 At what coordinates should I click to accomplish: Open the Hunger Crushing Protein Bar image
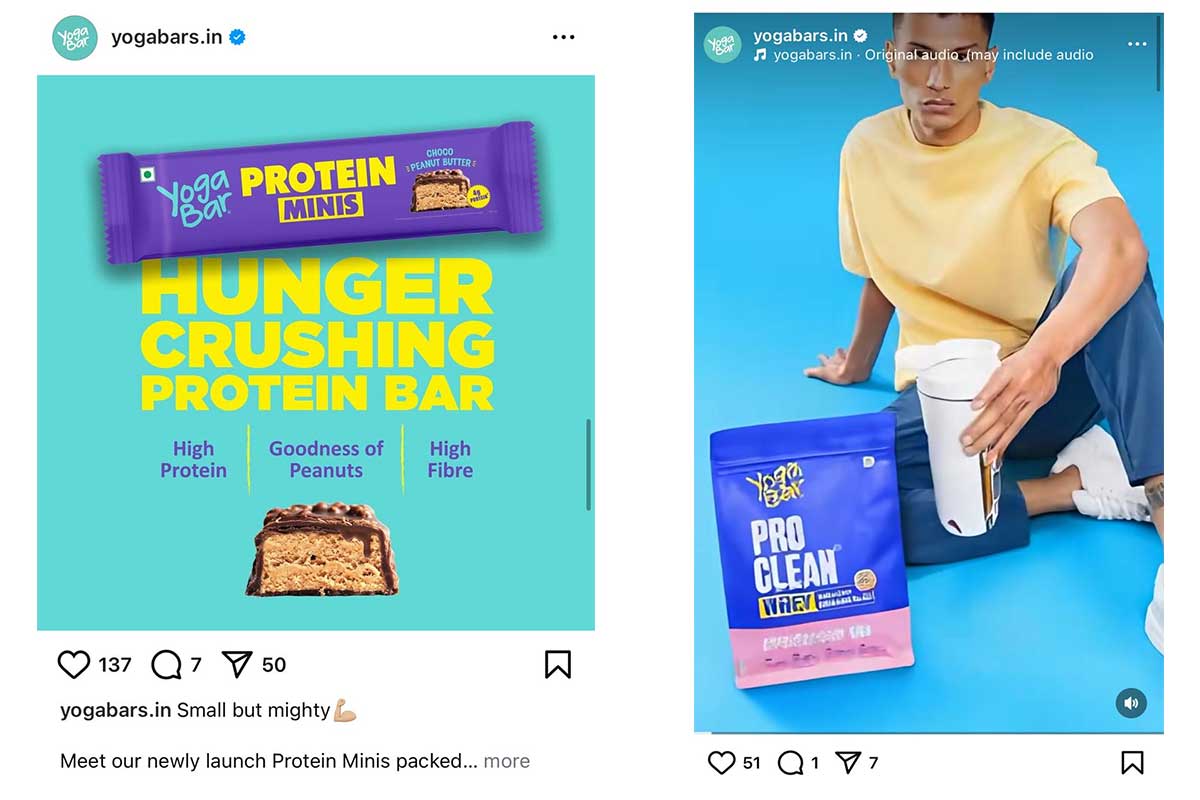point(316,353)
